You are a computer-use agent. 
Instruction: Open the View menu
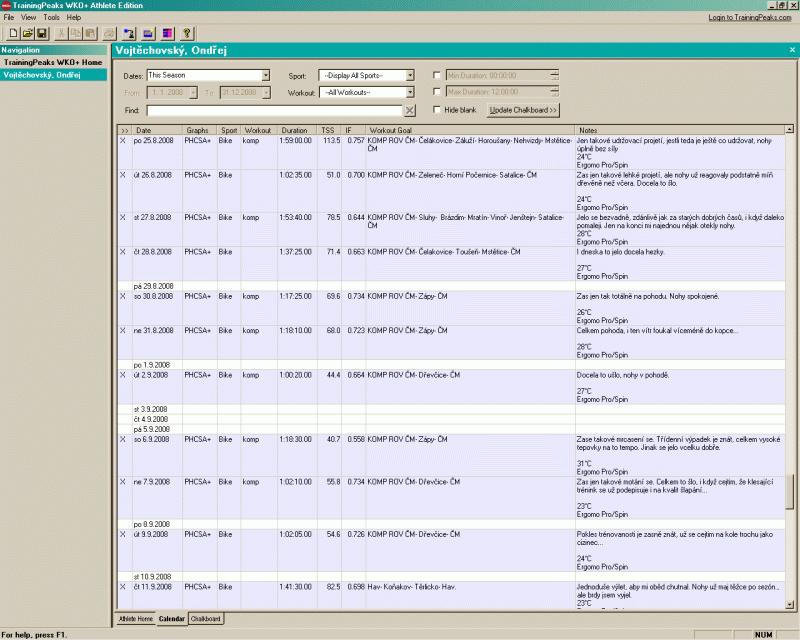(x=28, y=17)
